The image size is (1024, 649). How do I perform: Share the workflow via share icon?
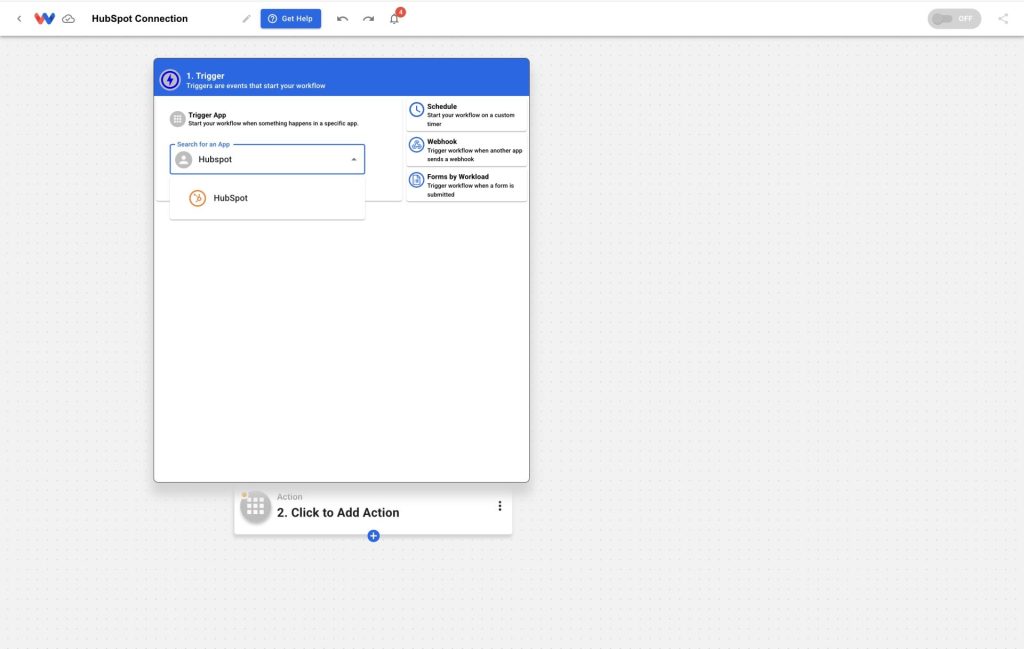tap(1003, 19)
